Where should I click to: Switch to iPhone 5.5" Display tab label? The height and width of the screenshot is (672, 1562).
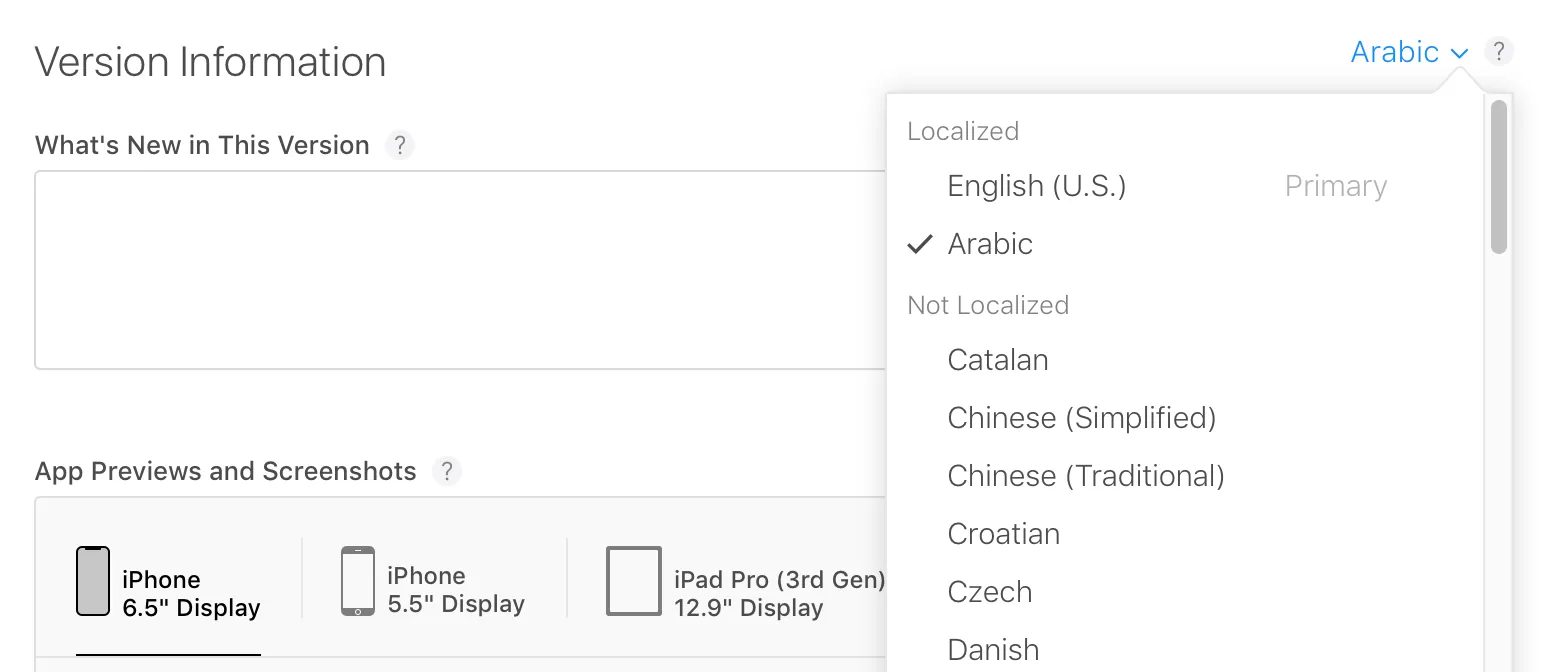455,590
